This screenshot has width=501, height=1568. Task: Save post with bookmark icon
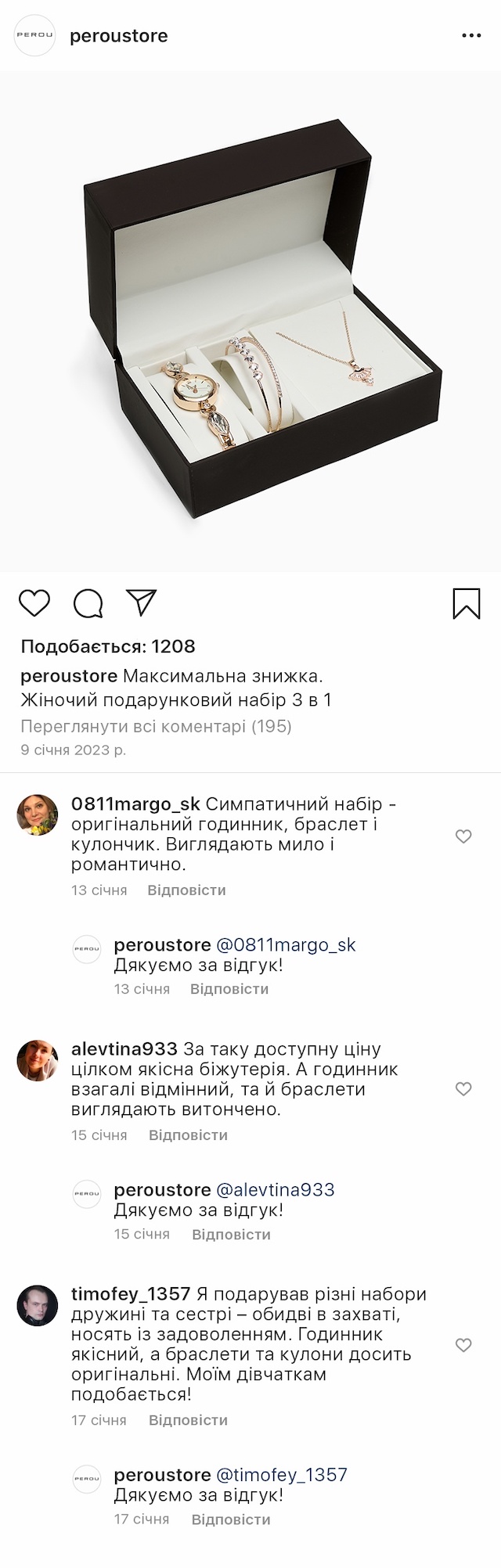467,603
